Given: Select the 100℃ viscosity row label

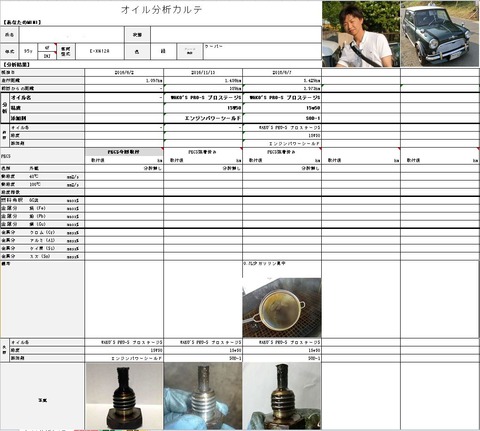Looking at the screenshot, I should (x=42, y=184).
